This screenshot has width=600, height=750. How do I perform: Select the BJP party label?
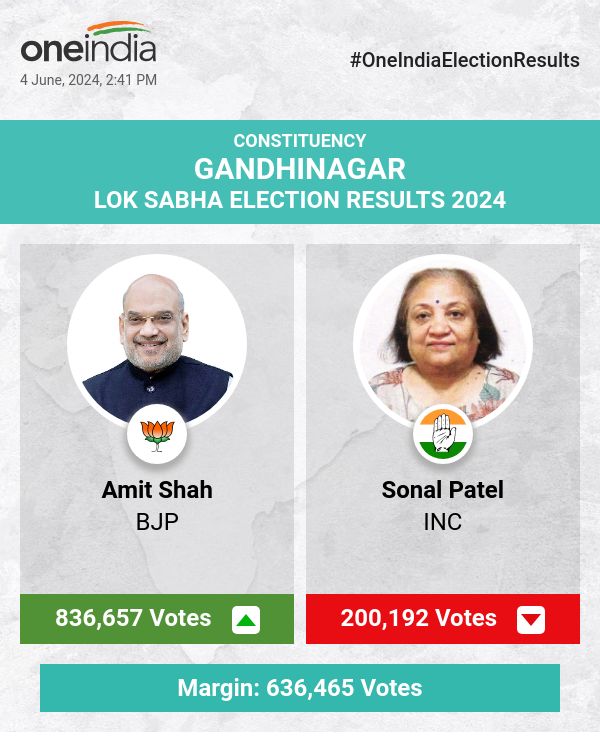(x=157, y=521)
